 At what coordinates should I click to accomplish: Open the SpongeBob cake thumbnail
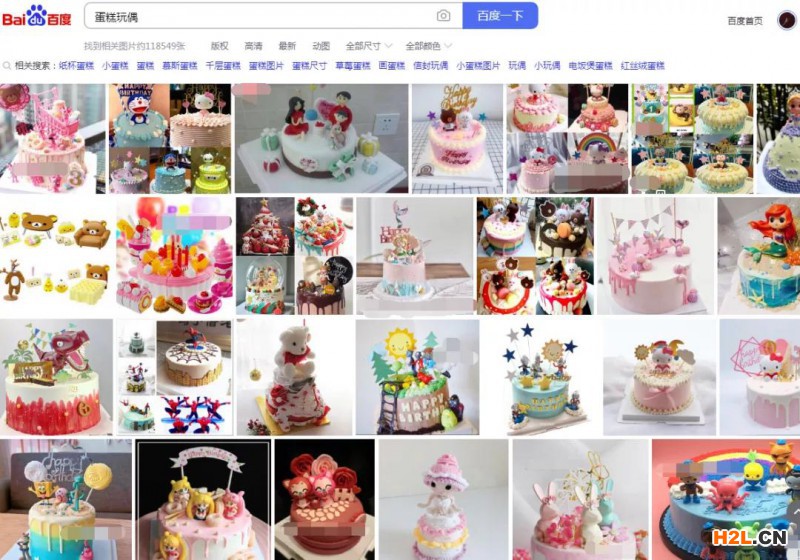pyautogui.click(x=66, y=500)
